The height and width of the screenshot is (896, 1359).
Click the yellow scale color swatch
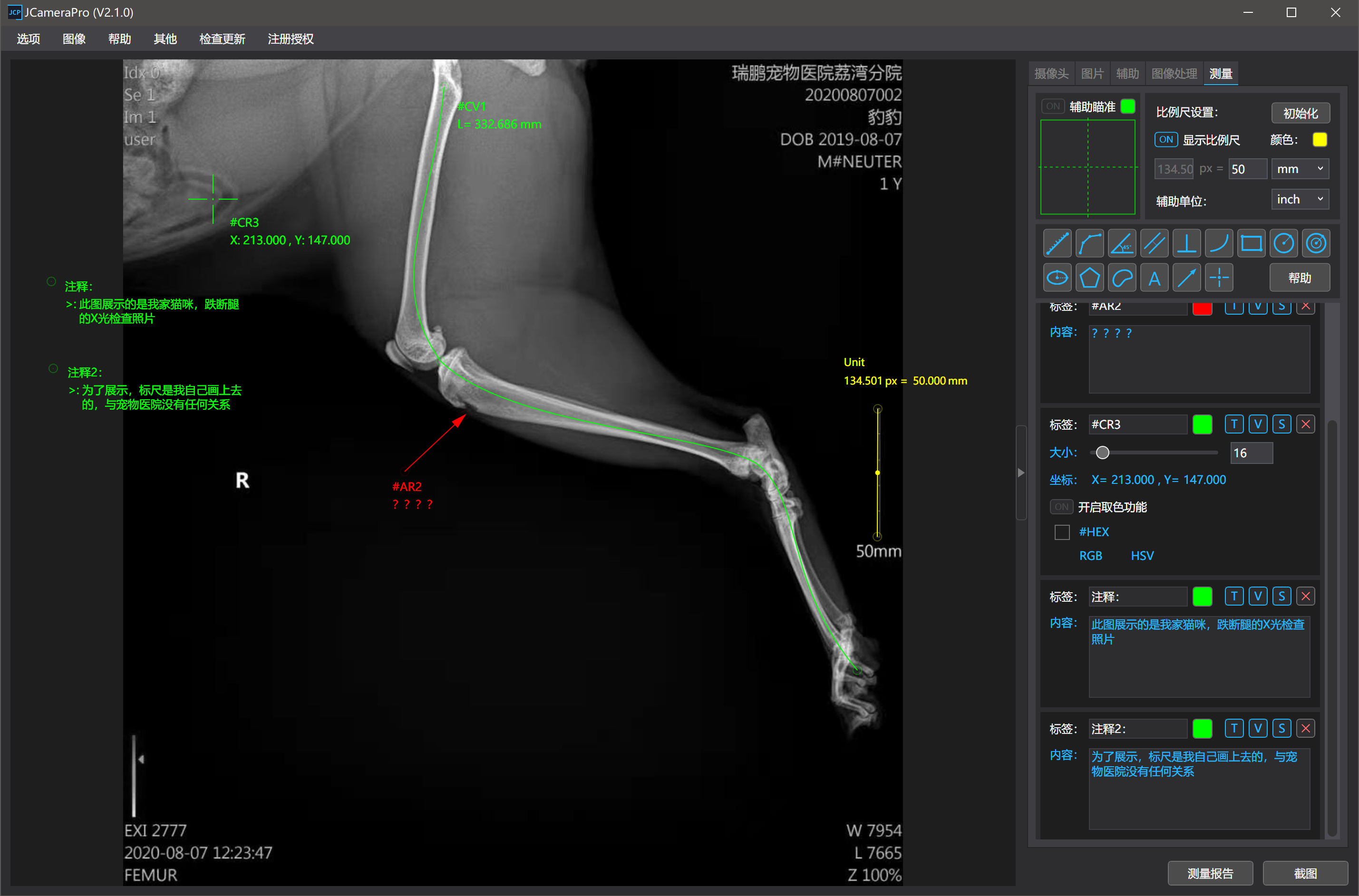coord(1319,140)
